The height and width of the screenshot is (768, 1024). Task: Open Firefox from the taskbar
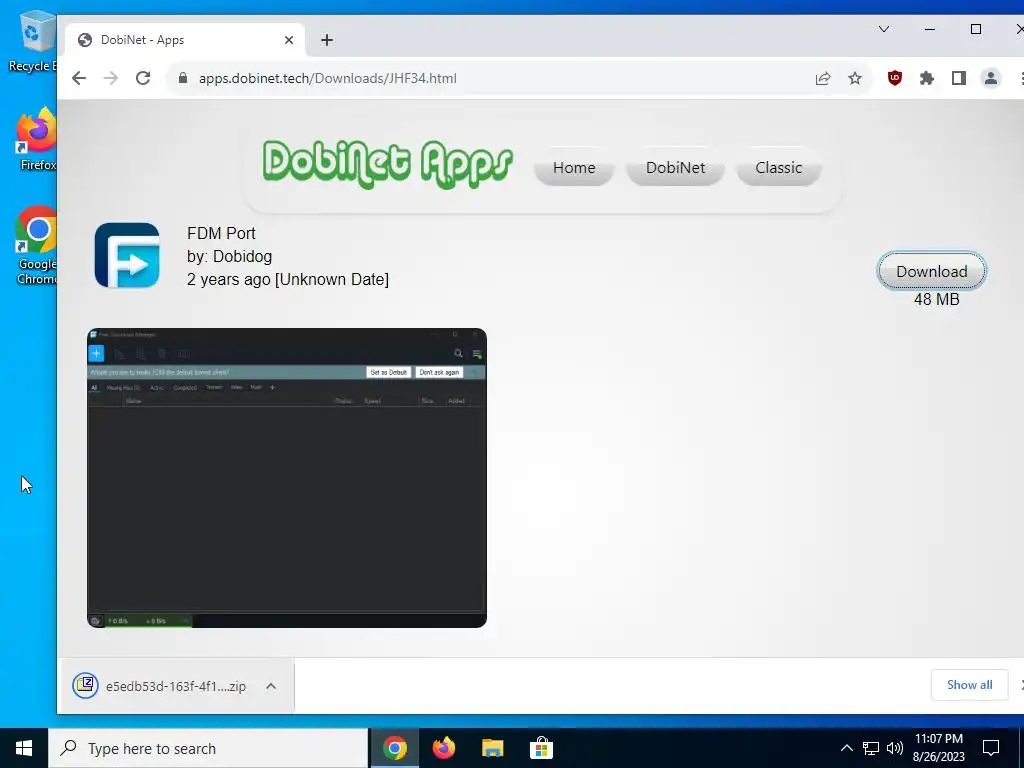click(x=444, y=748)
